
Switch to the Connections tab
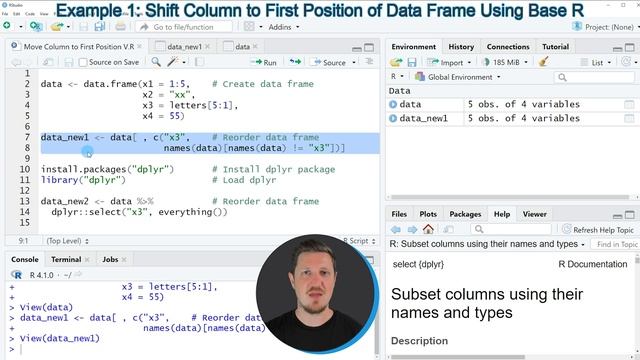(x=508, y=47)
